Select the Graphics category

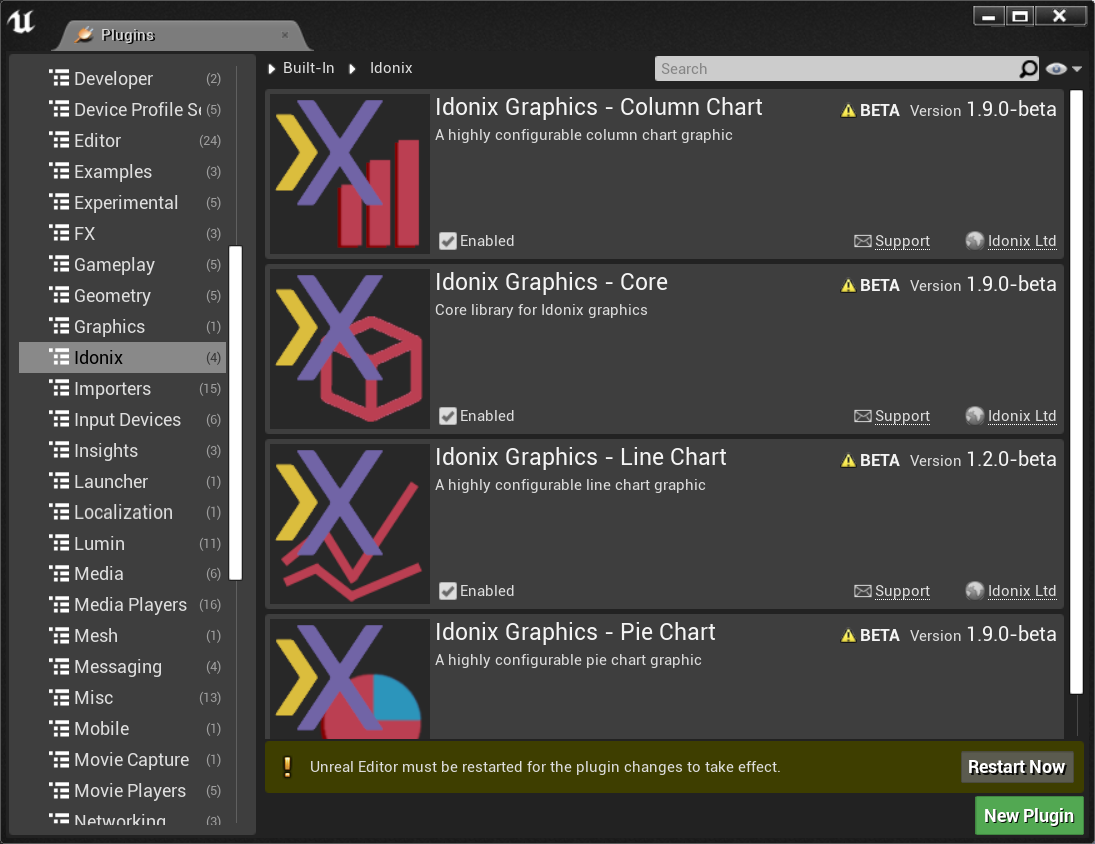123,327
